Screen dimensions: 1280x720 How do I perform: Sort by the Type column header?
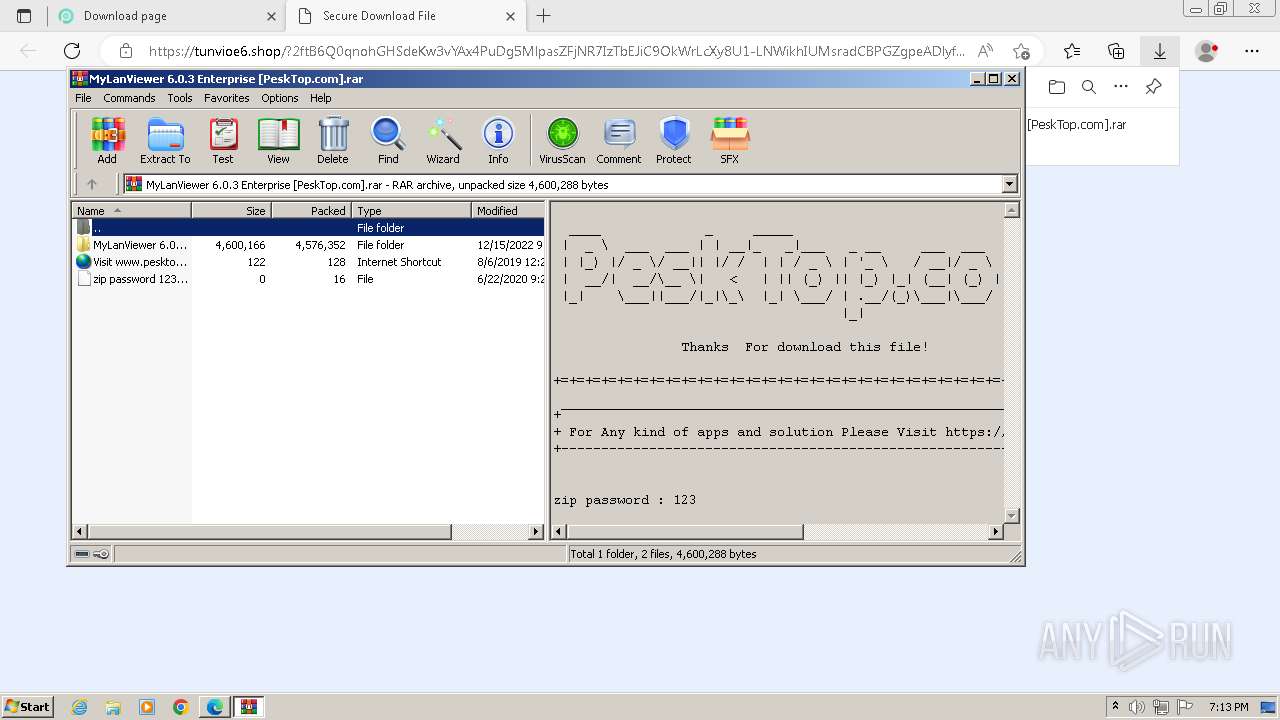point(411,210)
